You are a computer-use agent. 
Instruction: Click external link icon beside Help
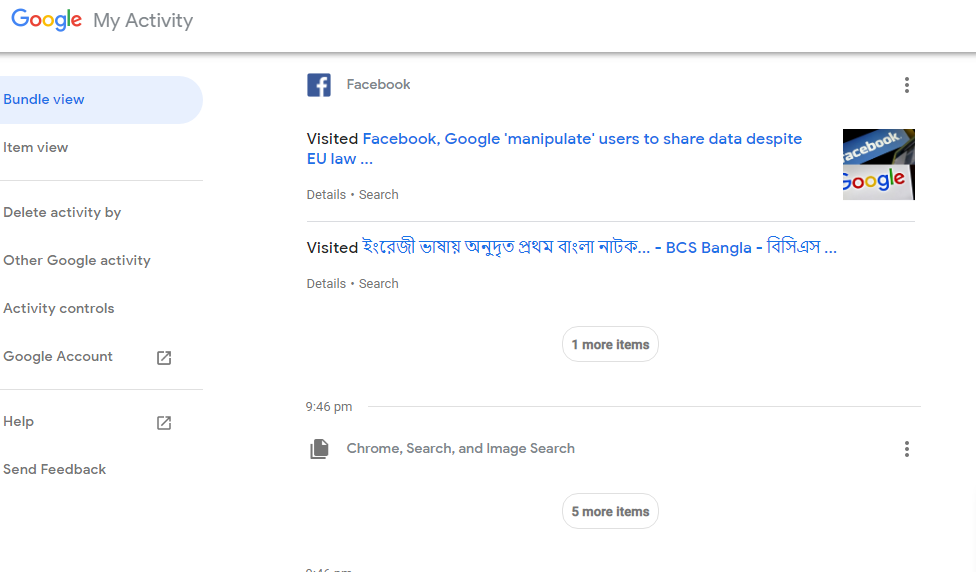click(x=164, y=422)
